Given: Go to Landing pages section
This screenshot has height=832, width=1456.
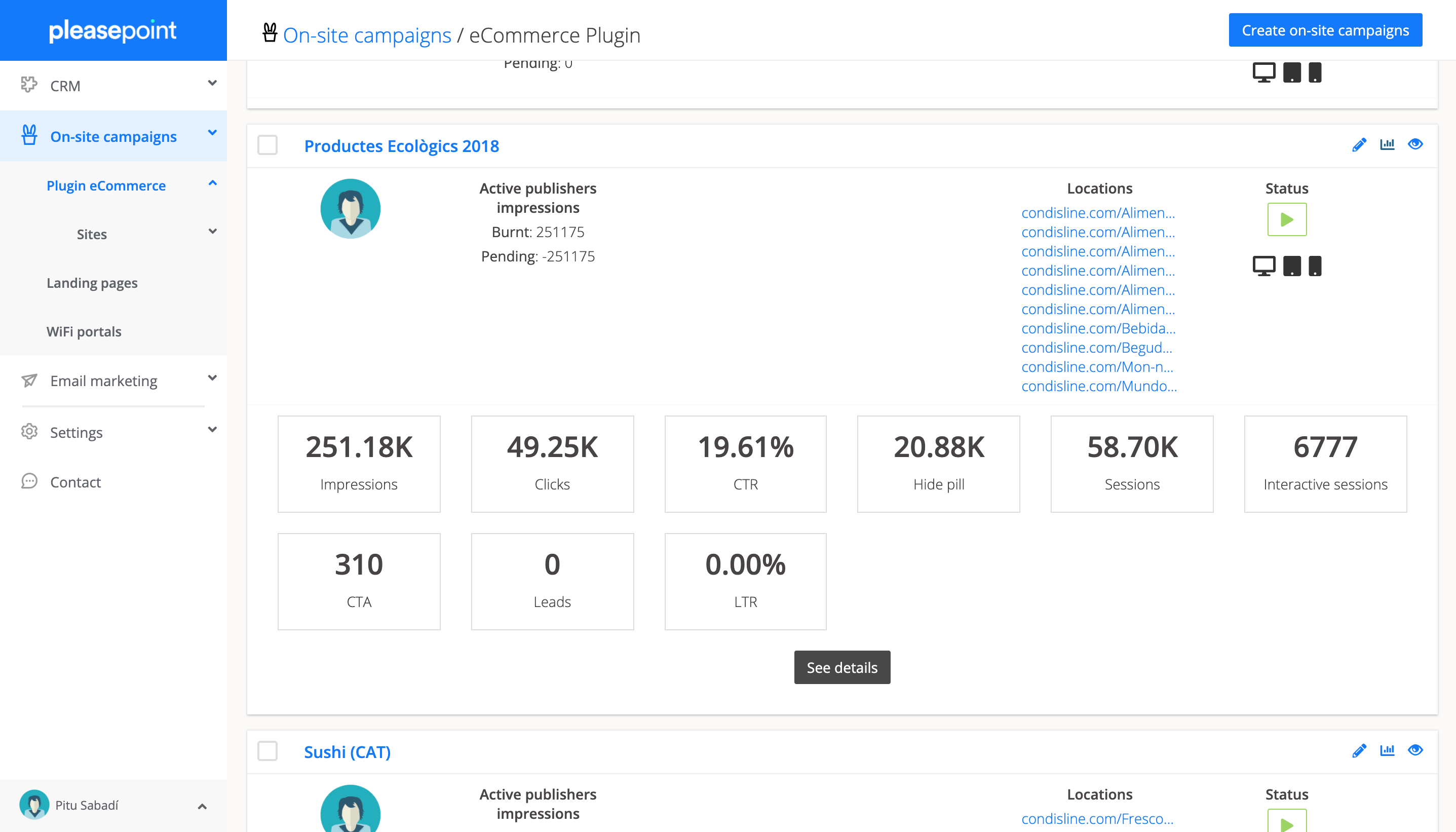Looking at the screenshot, I should [92, 283].
